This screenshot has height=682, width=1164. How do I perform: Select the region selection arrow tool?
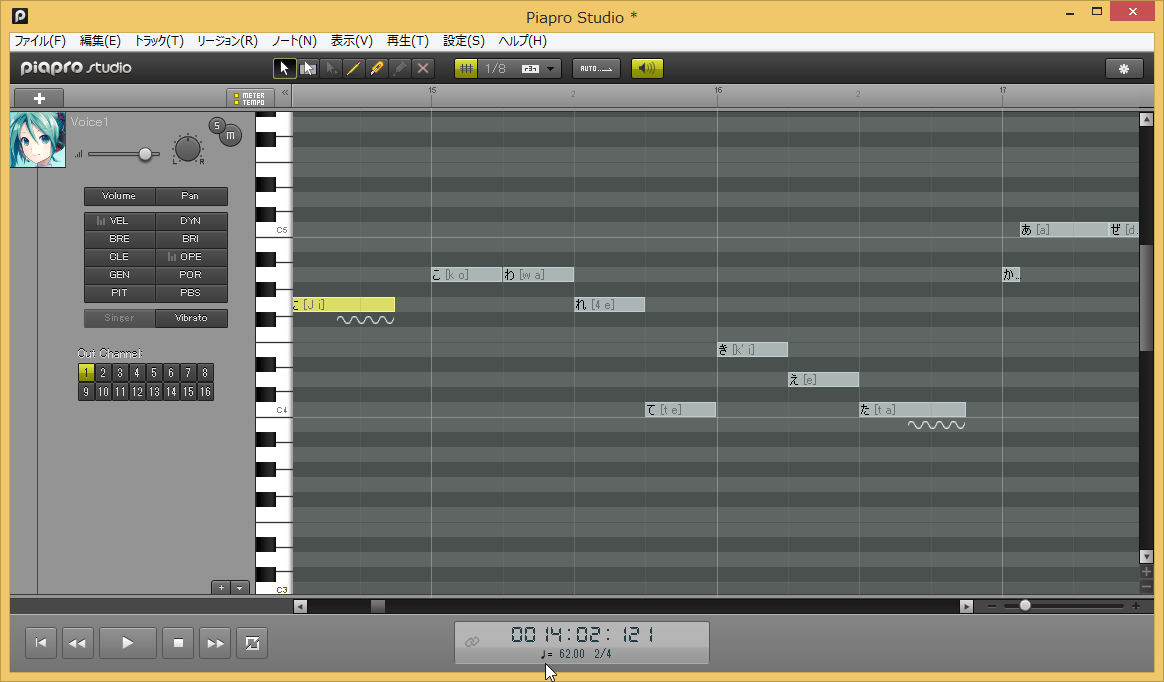click(x=307, y=68)
